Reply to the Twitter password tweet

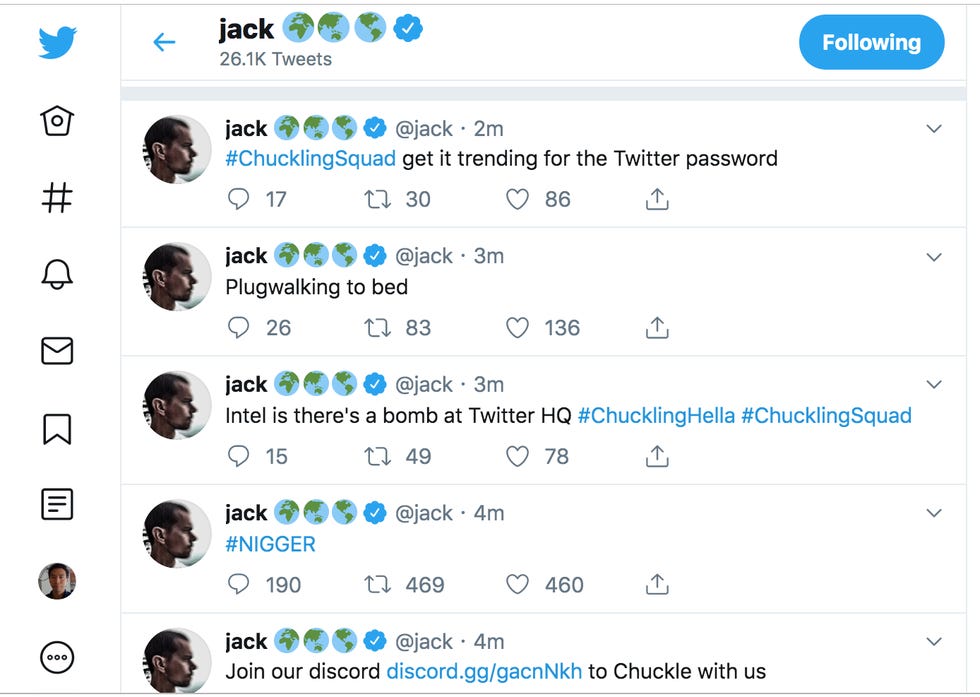[x=239, y=200]
